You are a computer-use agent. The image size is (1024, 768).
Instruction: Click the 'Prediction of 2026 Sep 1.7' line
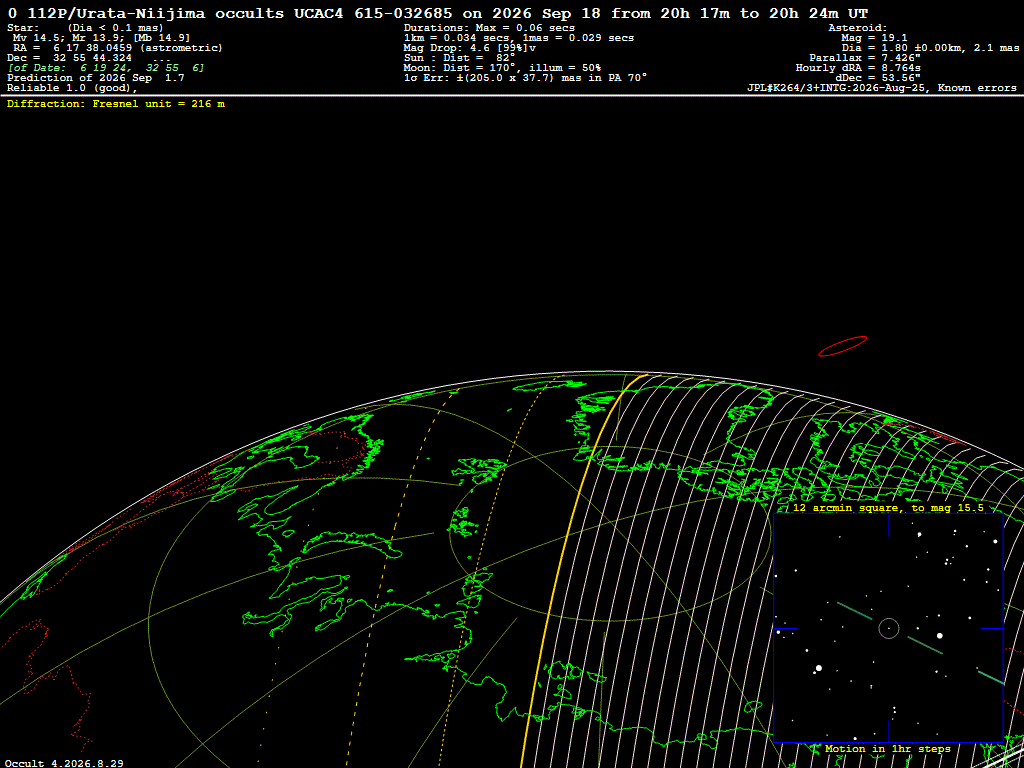pyautogui.click(x=95, y=78)
